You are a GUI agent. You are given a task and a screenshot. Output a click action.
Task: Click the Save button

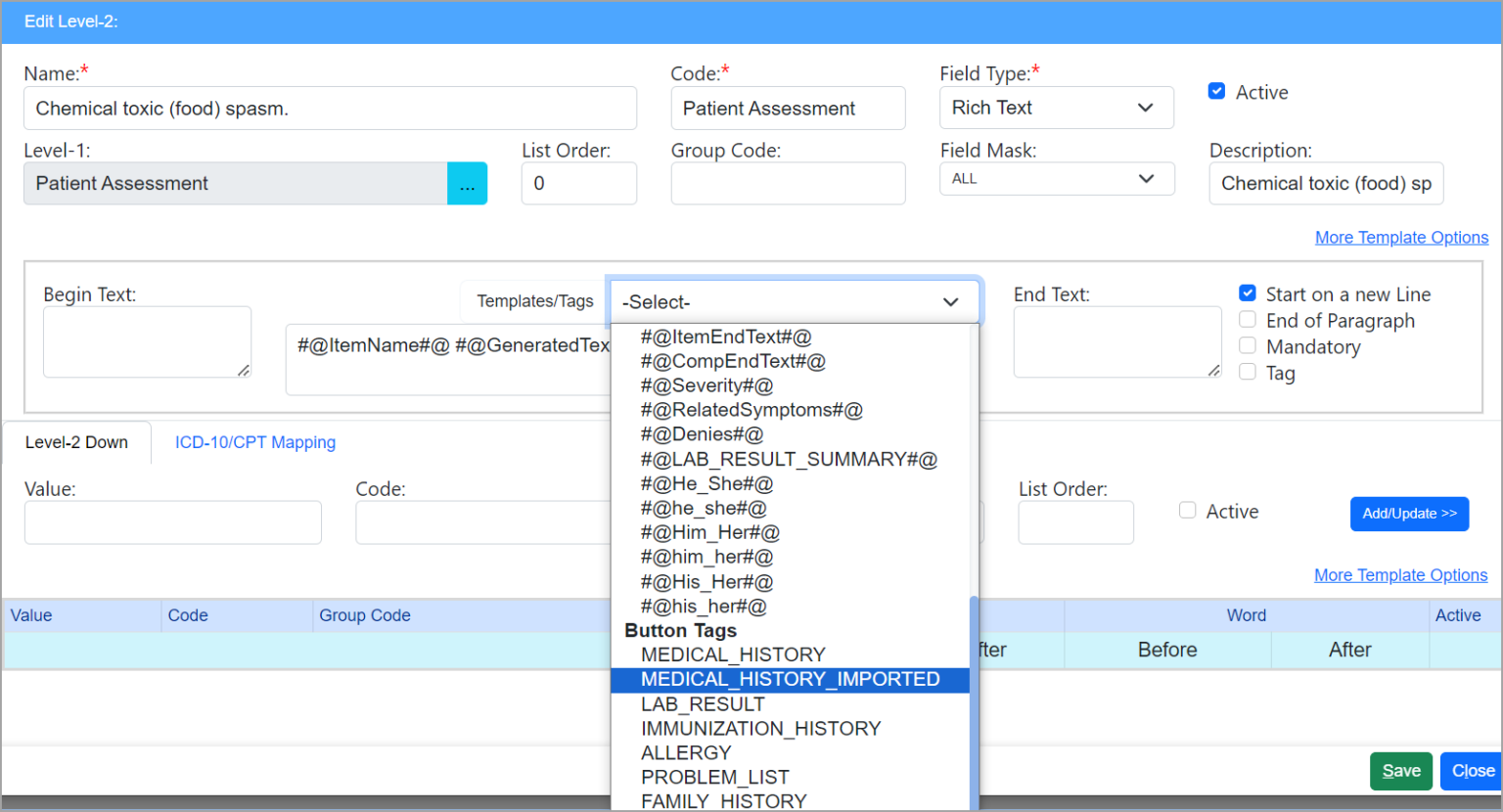click(x=1400, y=771)
